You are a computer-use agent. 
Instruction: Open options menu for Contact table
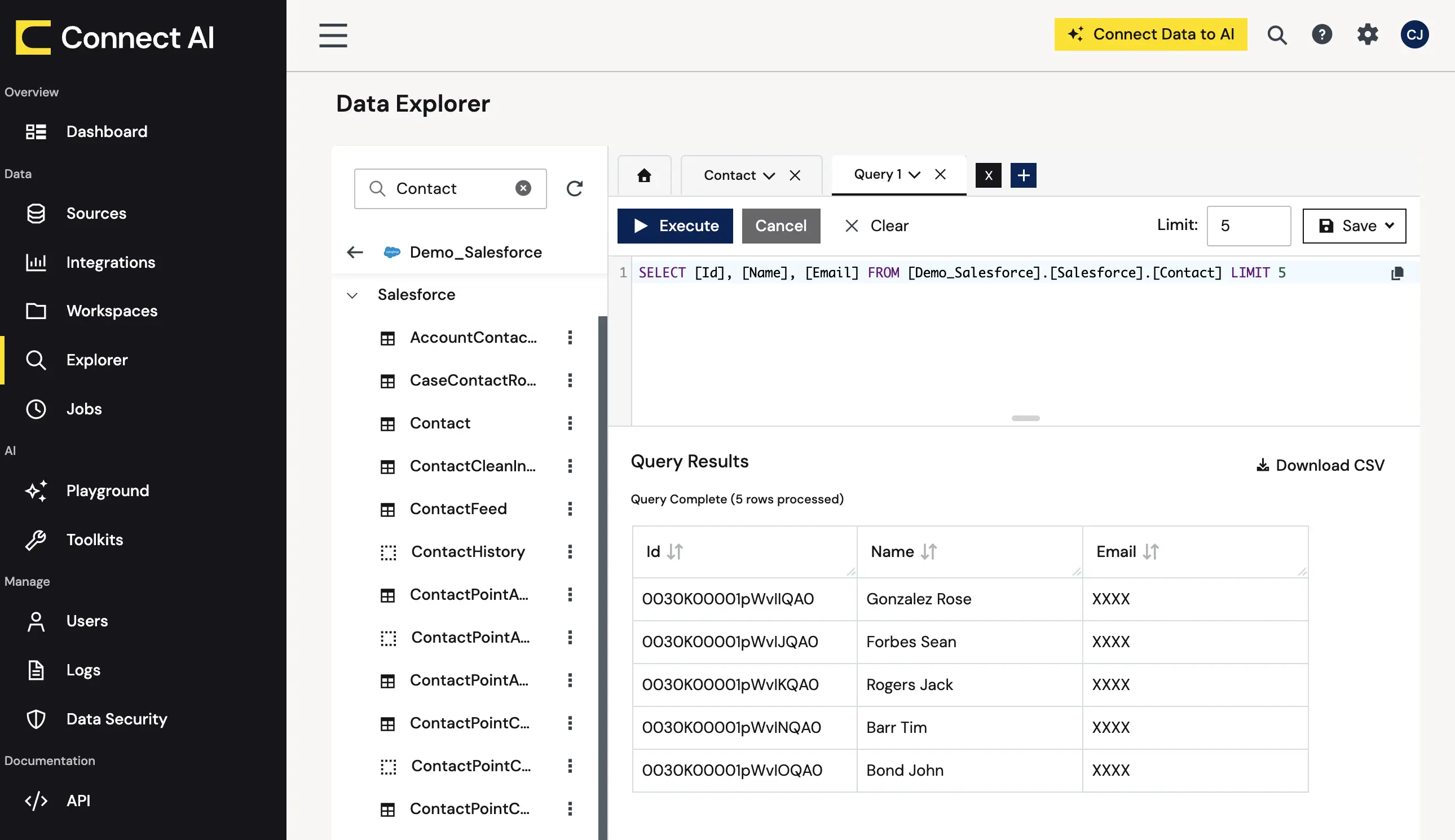tap(570, 423)
